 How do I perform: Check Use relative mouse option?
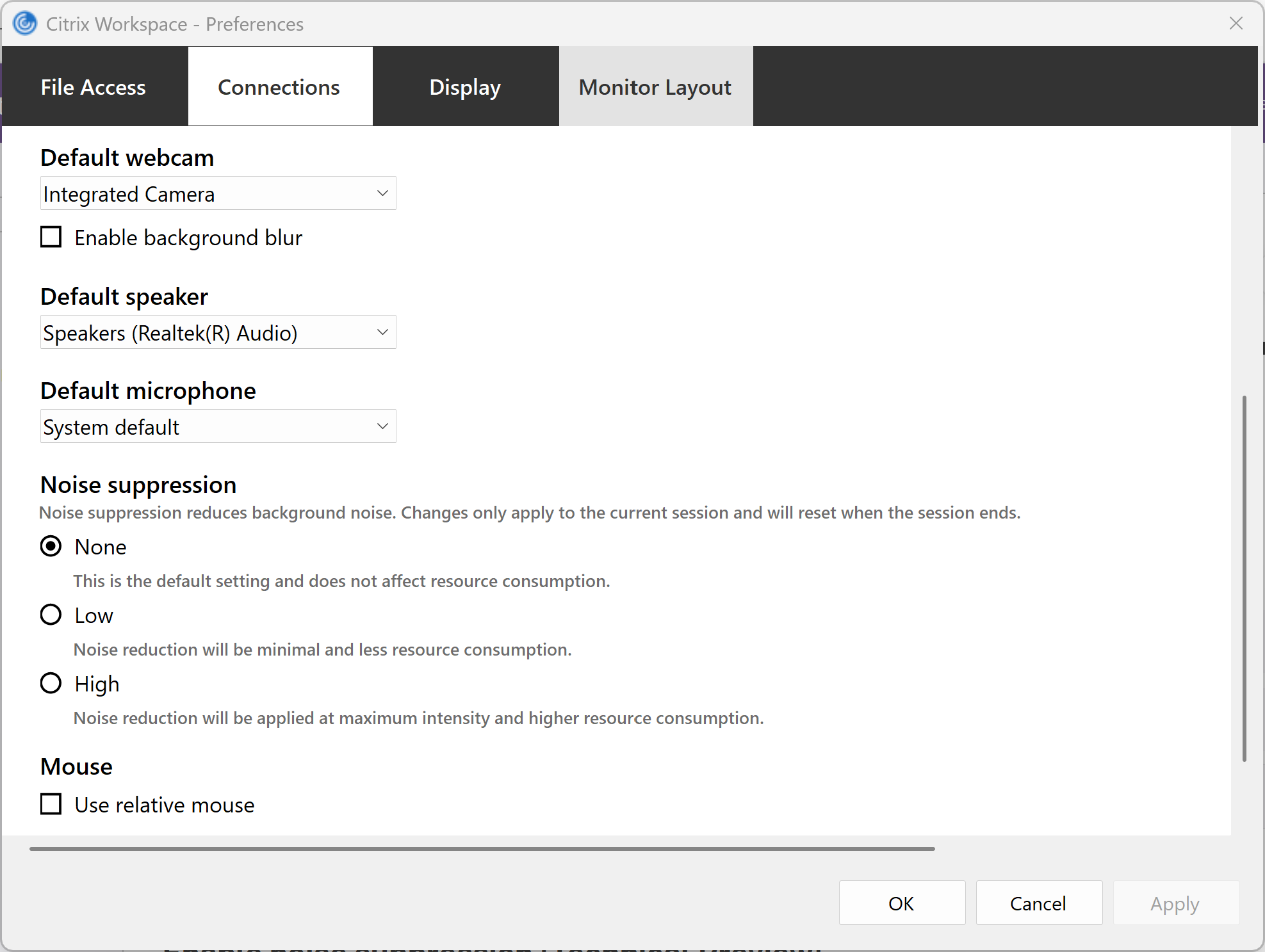click(51, 804)
